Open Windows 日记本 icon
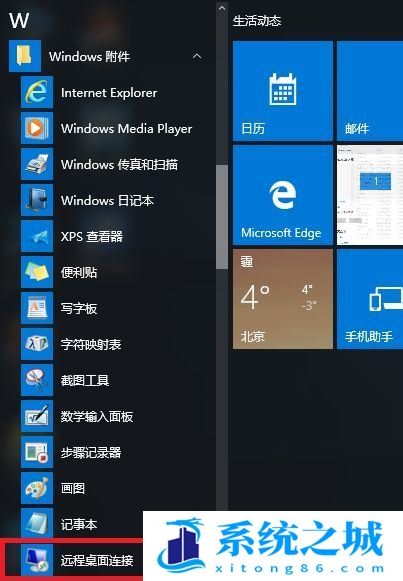The width and height of the screenshot is (403, 581). (37, 200)
